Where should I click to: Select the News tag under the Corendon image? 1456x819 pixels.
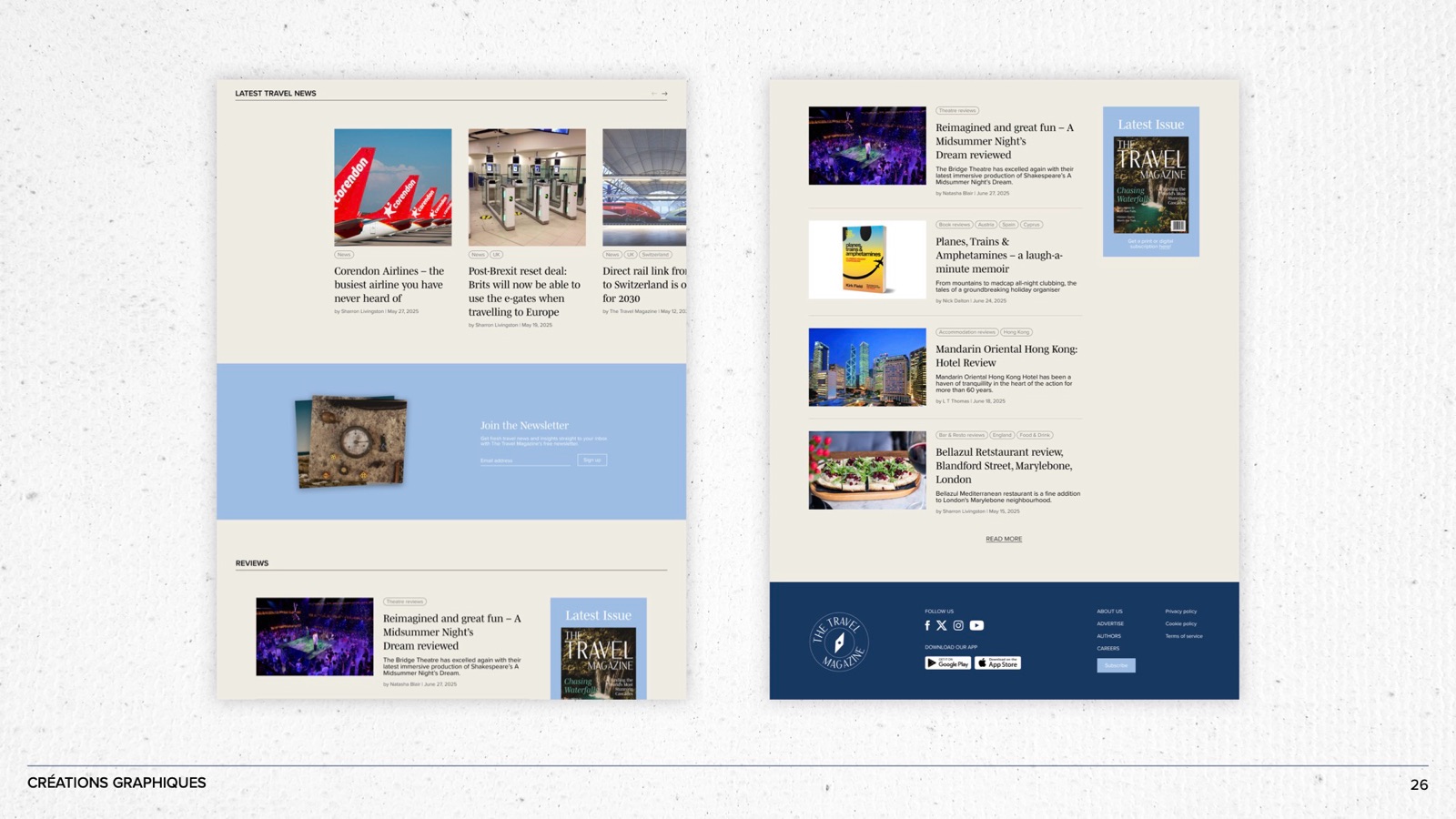click(344, 255)
